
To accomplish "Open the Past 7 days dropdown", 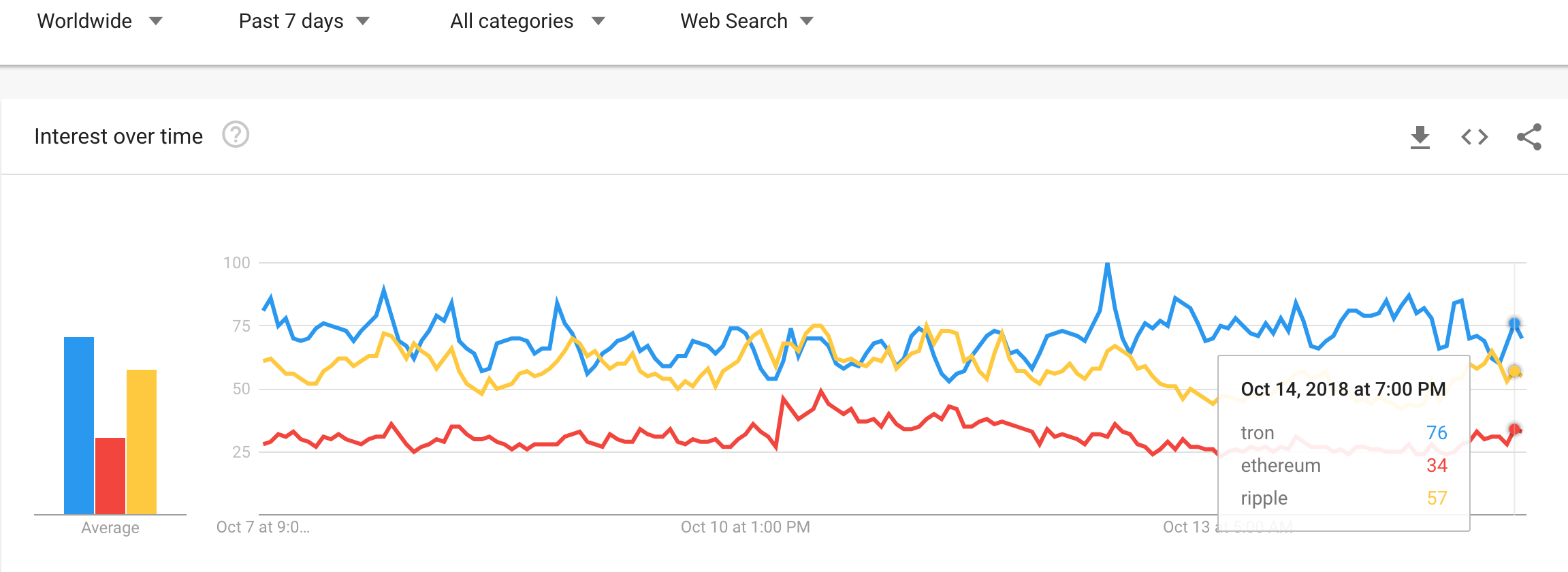I will [x=304, y=21].
